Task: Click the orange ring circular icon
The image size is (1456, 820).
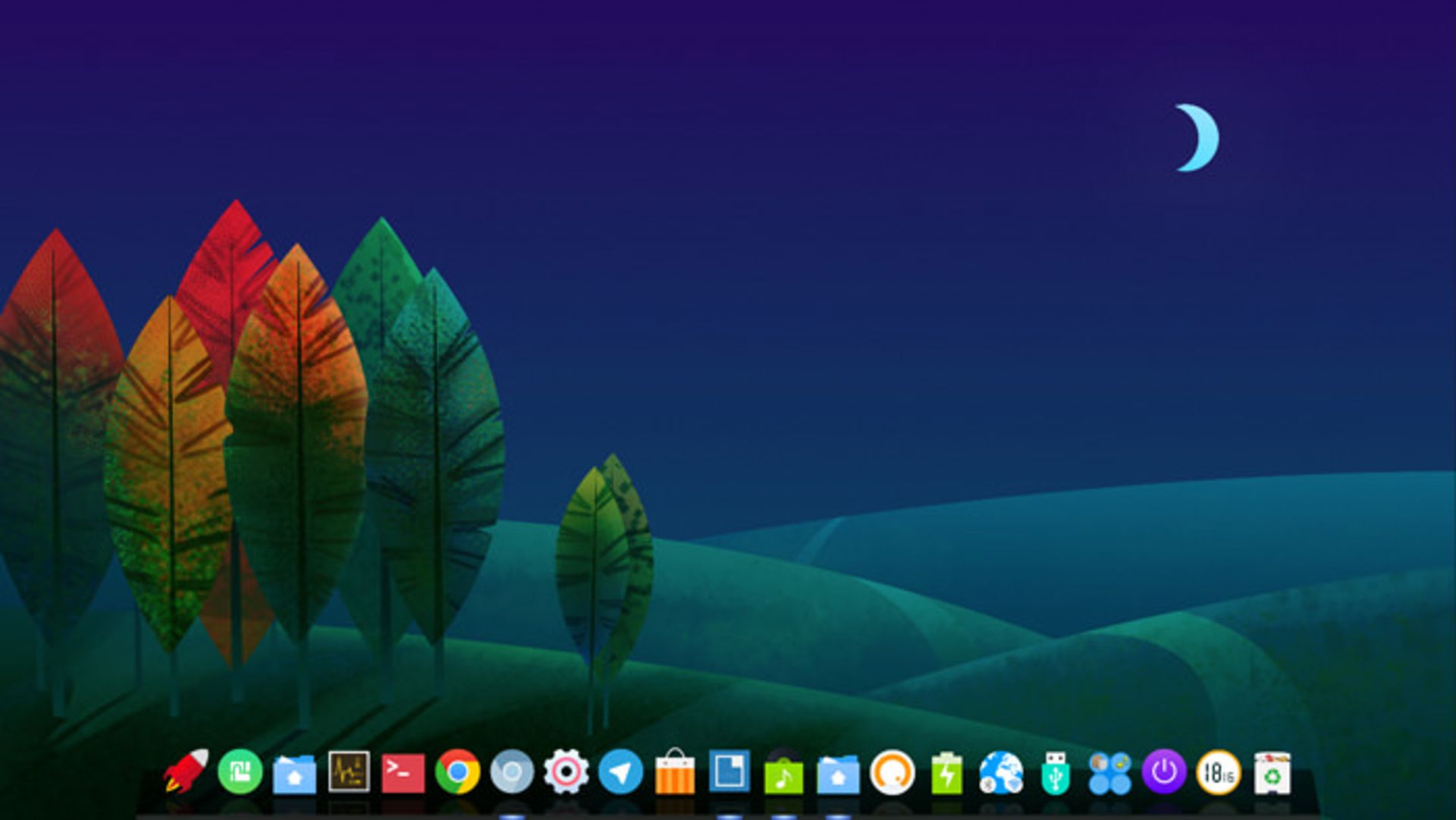Action: pos(892,772)
